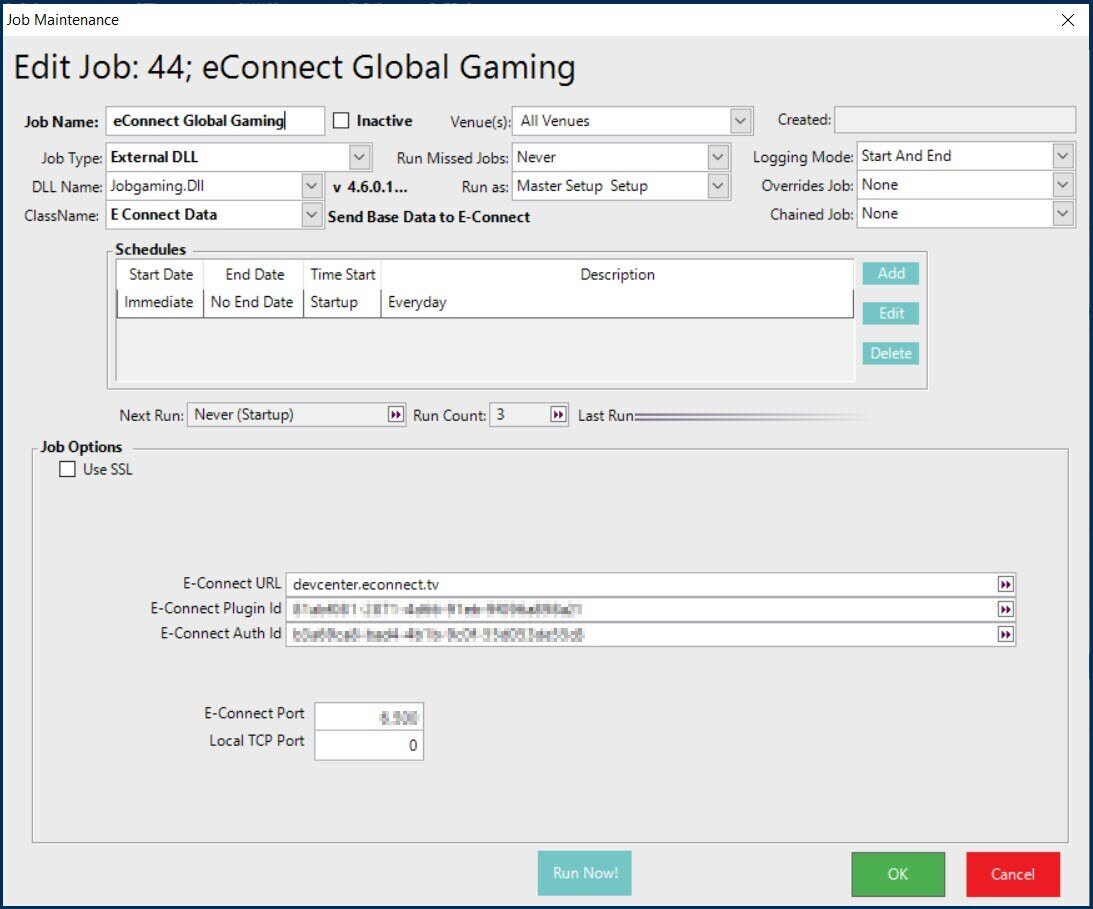Click the Run Count advance arrow icon

pyautogui.click(x=558, y=415)
